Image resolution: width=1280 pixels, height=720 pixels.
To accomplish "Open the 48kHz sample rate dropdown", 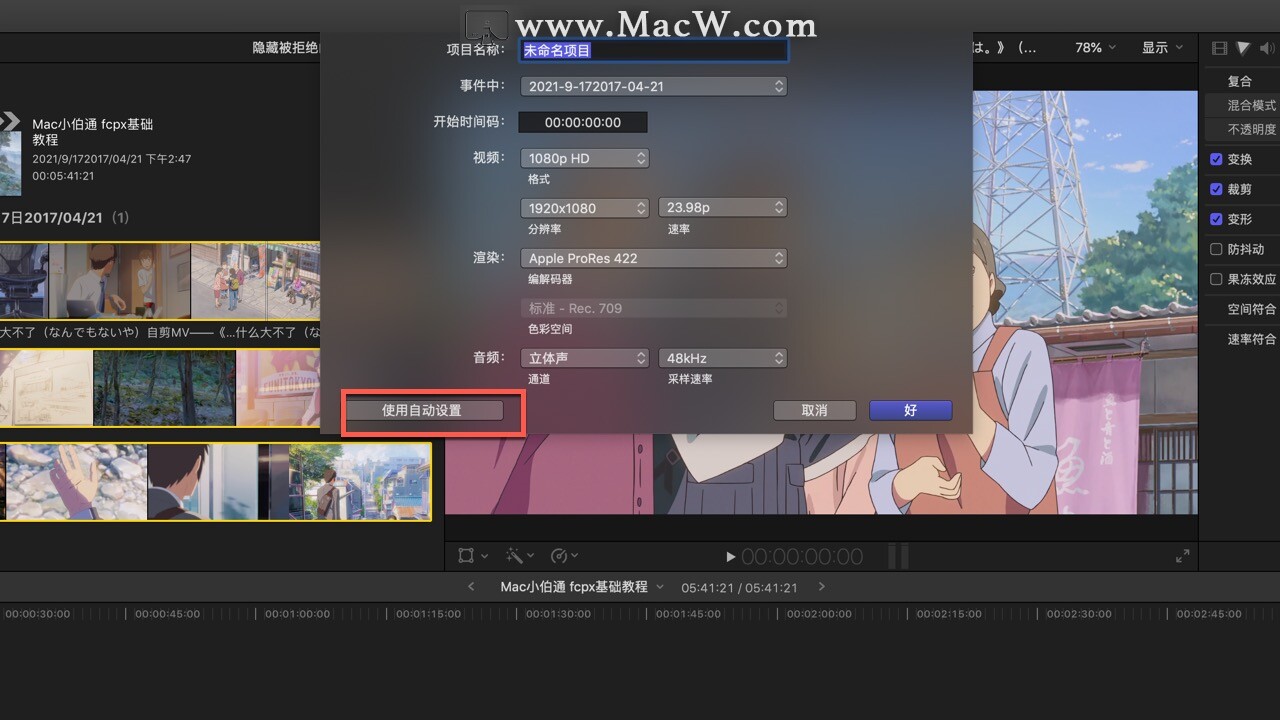I will (x=723, y=358).
